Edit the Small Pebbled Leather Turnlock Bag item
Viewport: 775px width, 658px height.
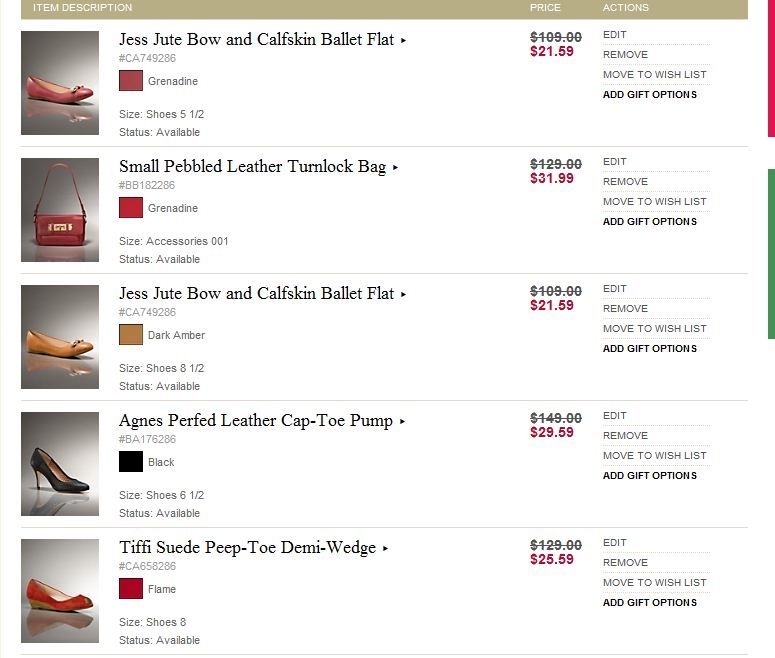[x=615, y=162]
